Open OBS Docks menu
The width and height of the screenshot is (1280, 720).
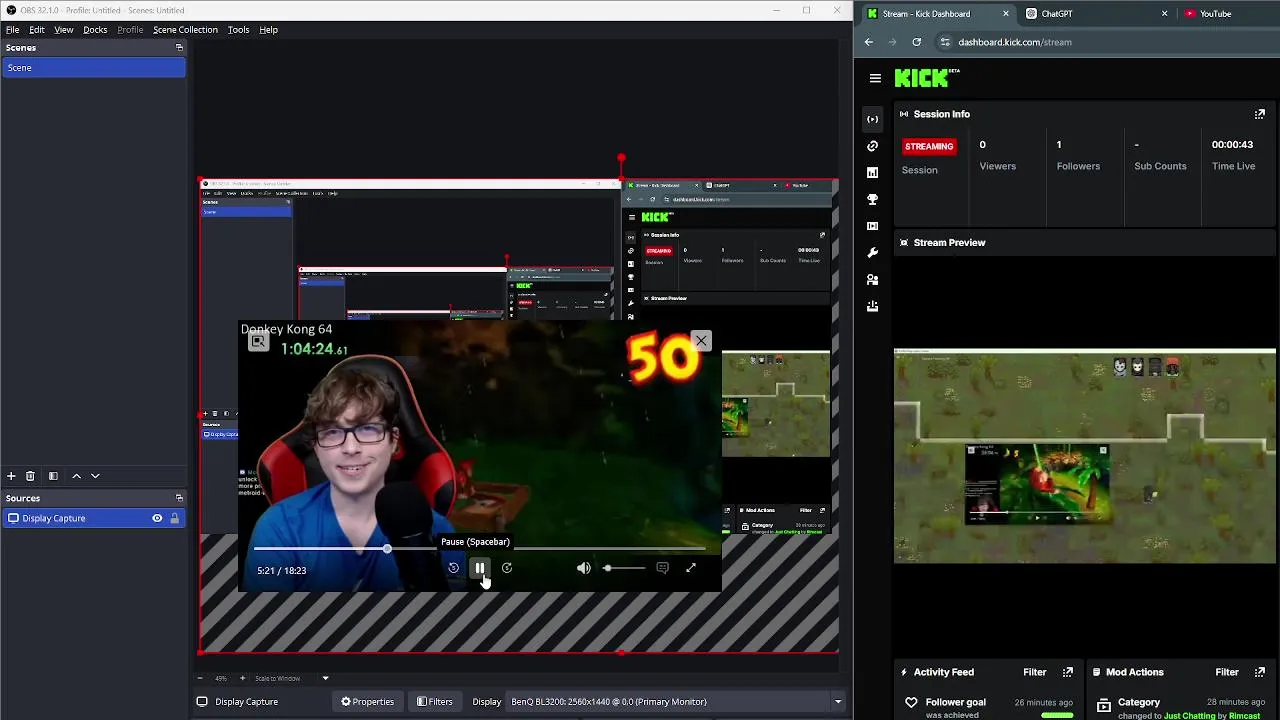click(x=95, y=29)
